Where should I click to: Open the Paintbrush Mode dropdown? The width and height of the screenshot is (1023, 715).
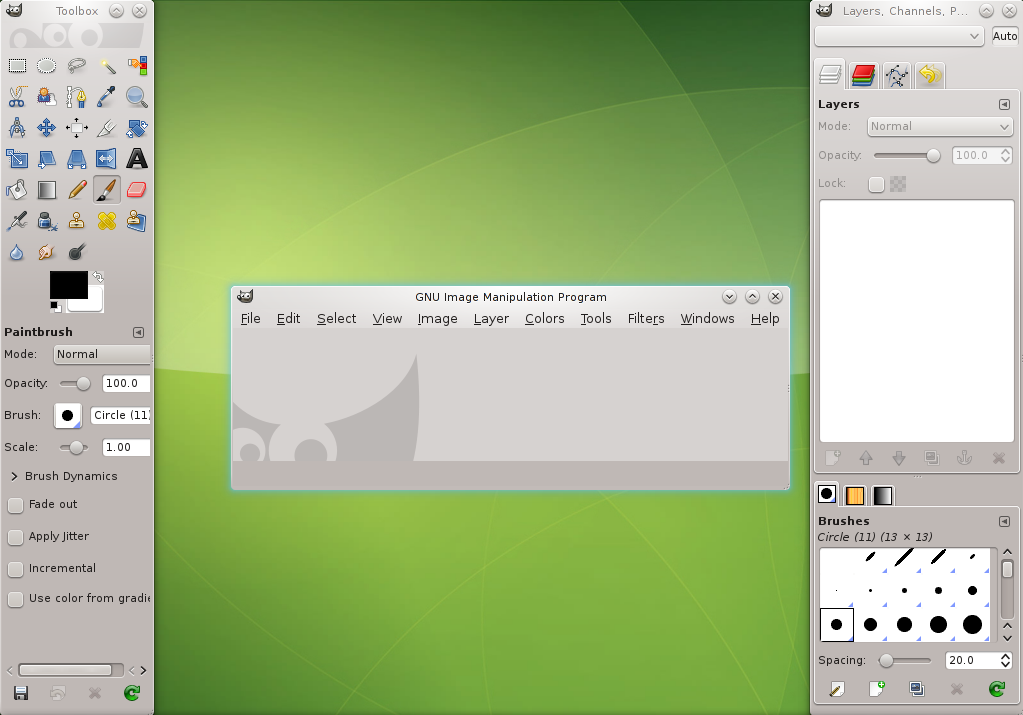(x=102, y=354)
